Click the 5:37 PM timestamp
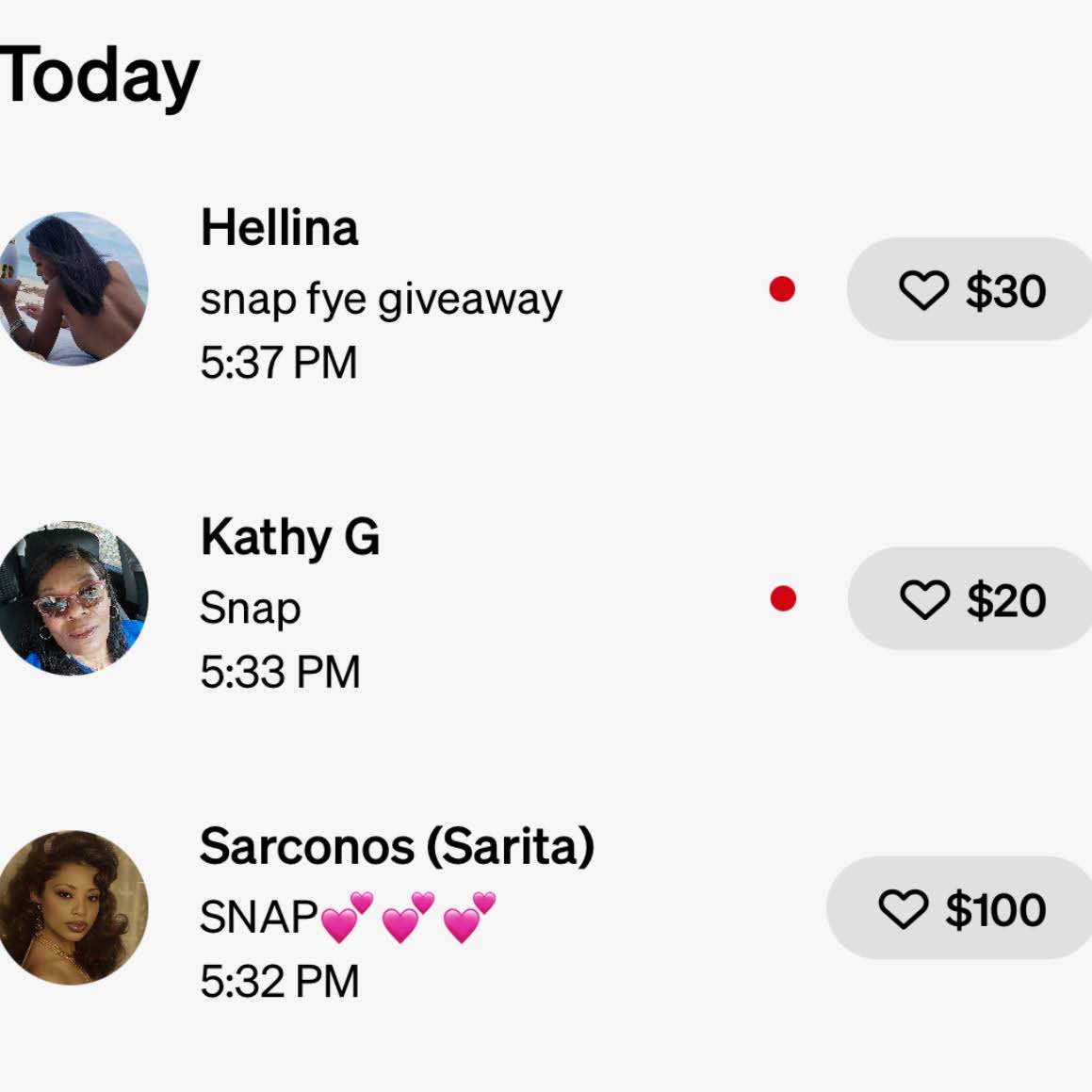 click(279, 363)
